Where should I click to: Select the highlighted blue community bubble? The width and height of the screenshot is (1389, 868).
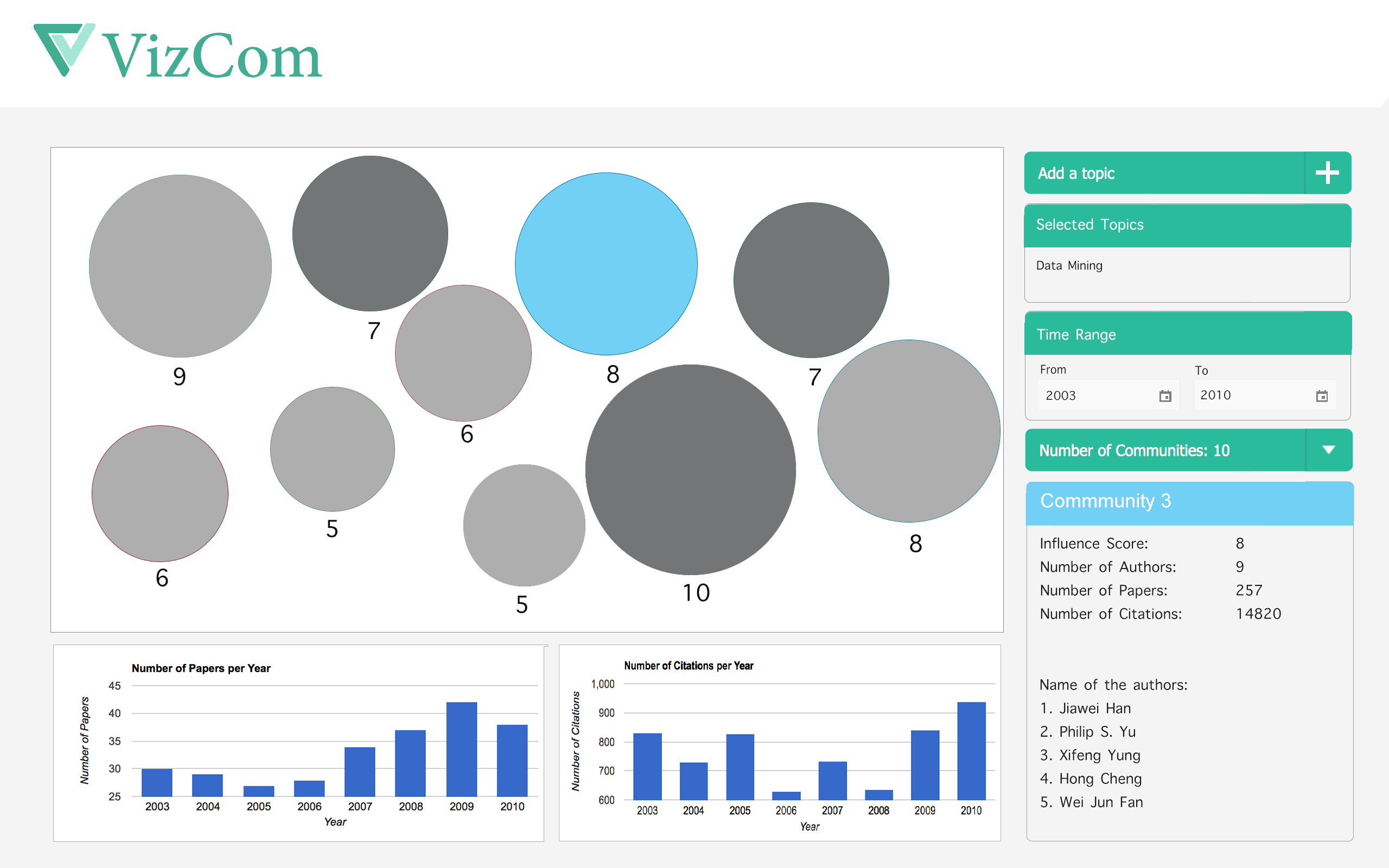(606, 264)
